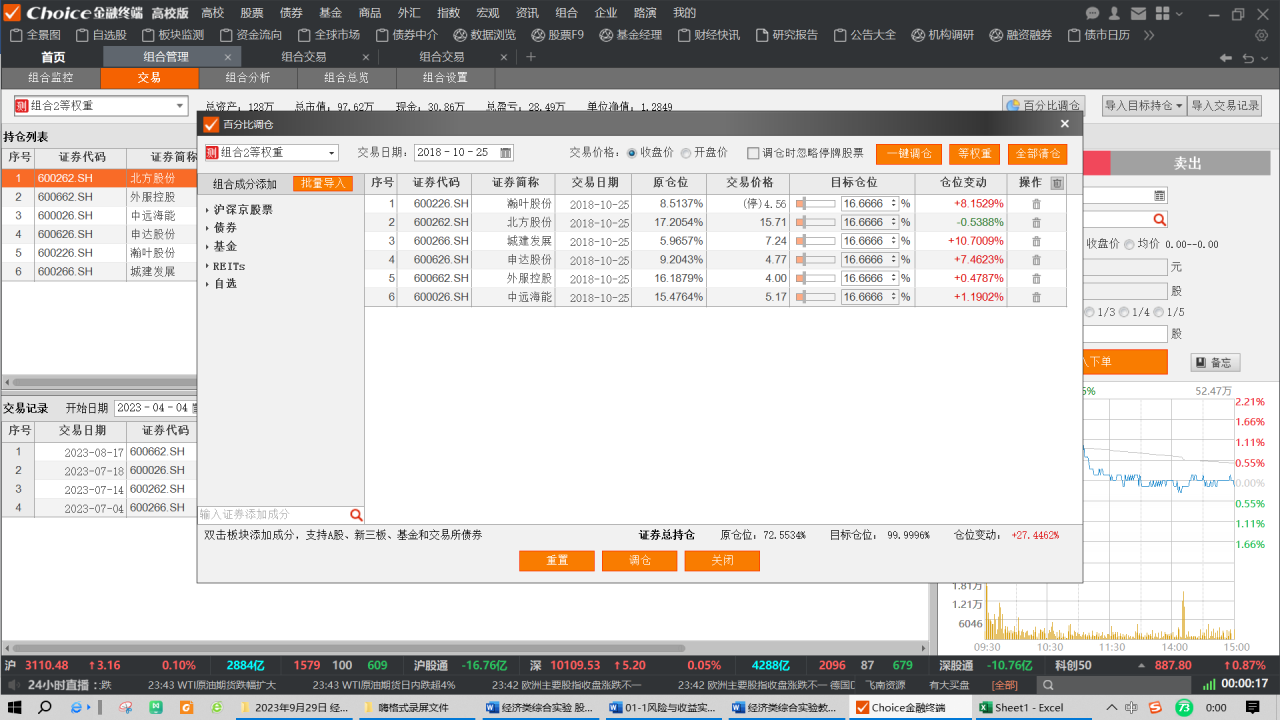Screen dimensions: 1280x720
Task: Delete the 北方股份 row with trash icon
Action: [1036, 222]
